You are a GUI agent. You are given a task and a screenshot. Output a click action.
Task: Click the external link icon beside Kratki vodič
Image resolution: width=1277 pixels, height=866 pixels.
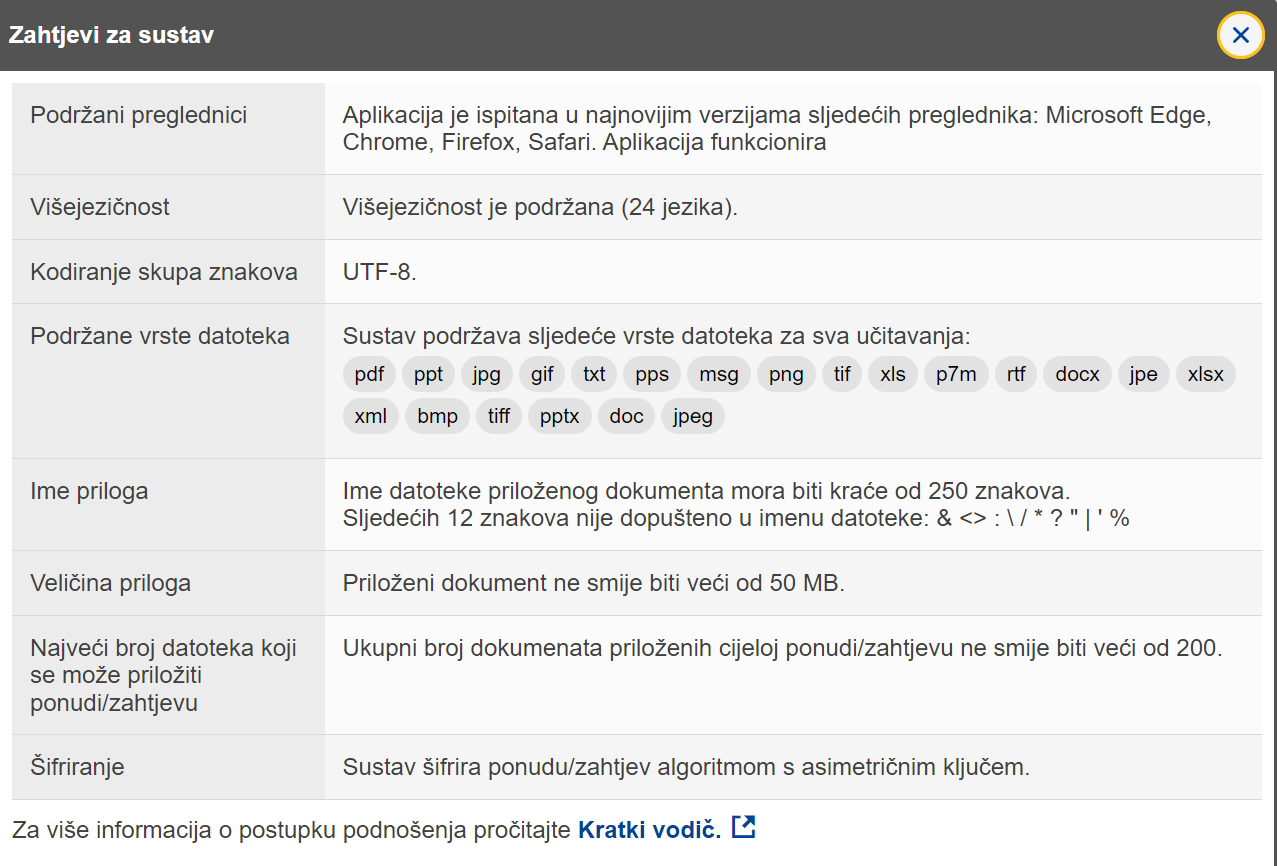[743, 828]
